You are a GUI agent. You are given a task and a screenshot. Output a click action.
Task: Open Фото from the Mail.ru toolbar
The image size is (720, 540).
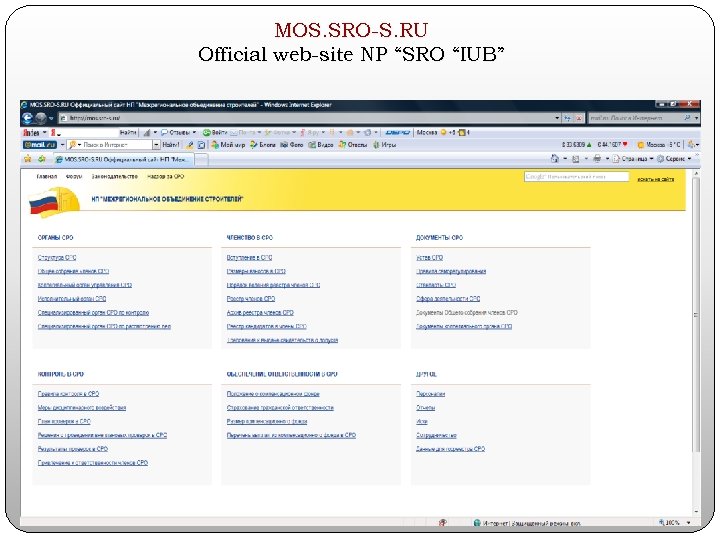pyautogui.click(x=292, y=145)
